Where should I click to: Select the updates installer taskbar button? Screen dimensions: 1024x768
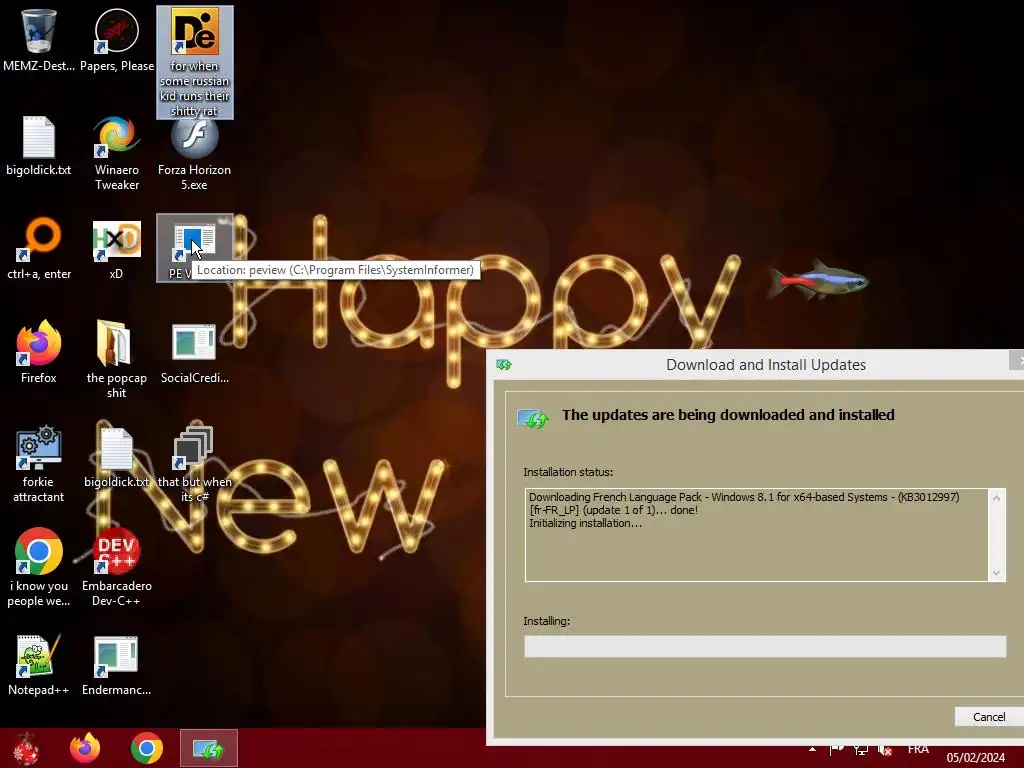coord(209,748)
